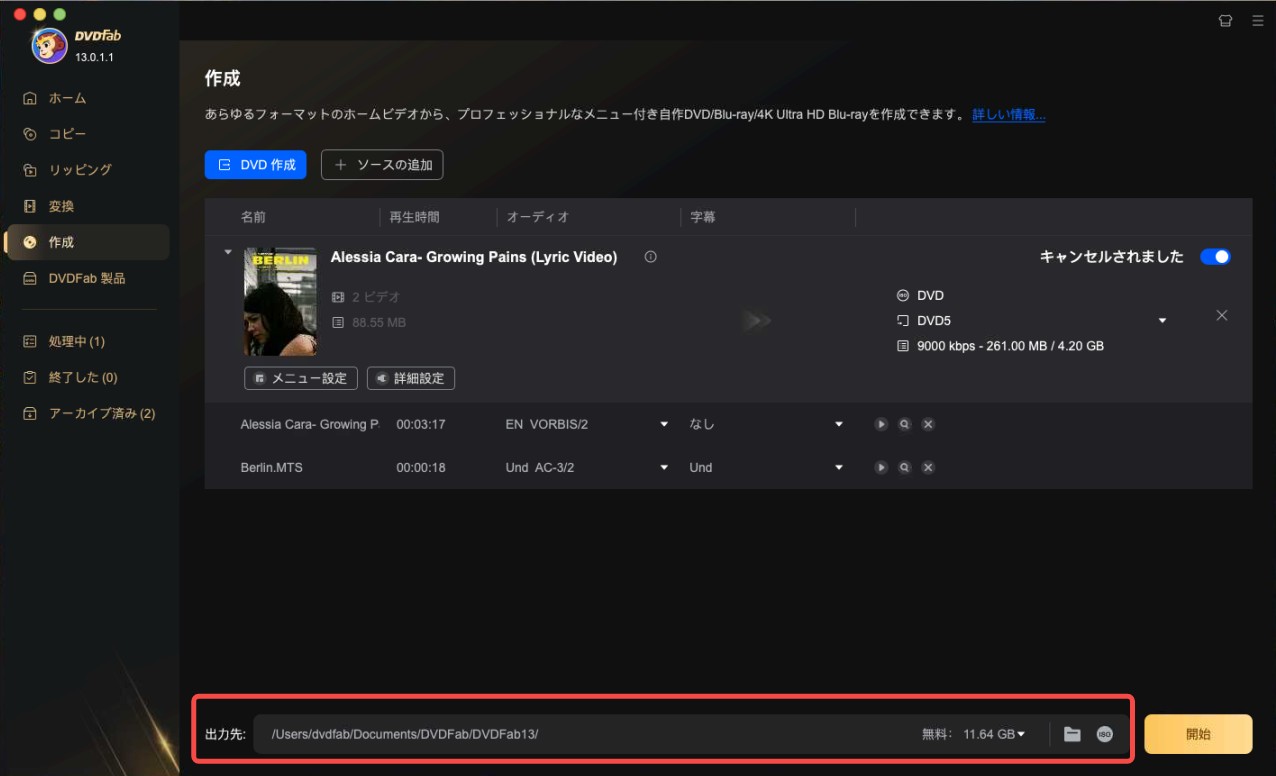Viewport: 1276px width, 776px height.
Task: Click the 再生時間 column header
Action: tap(414, 217)
